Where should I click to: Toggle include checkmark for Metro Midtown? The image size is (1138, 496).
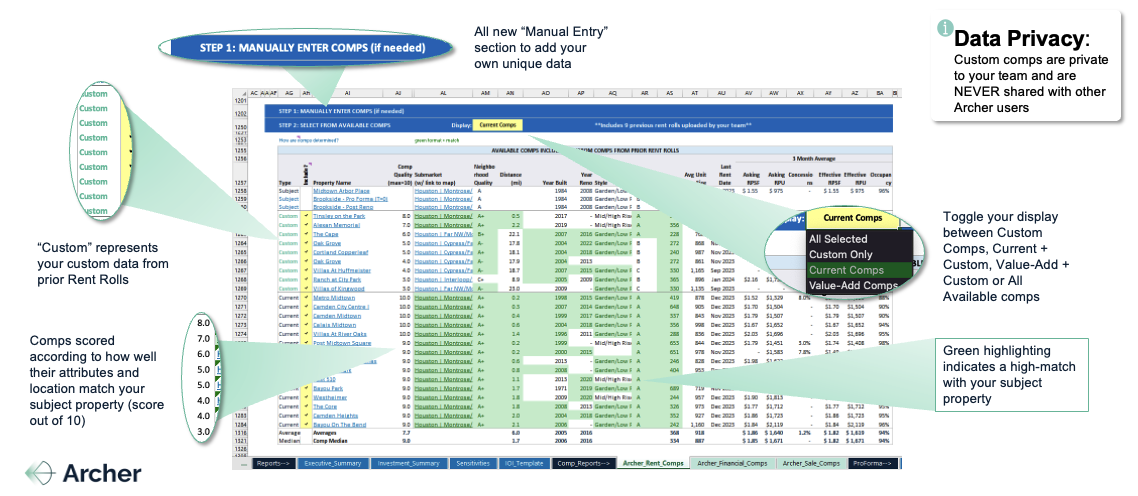tap(306, 298)
